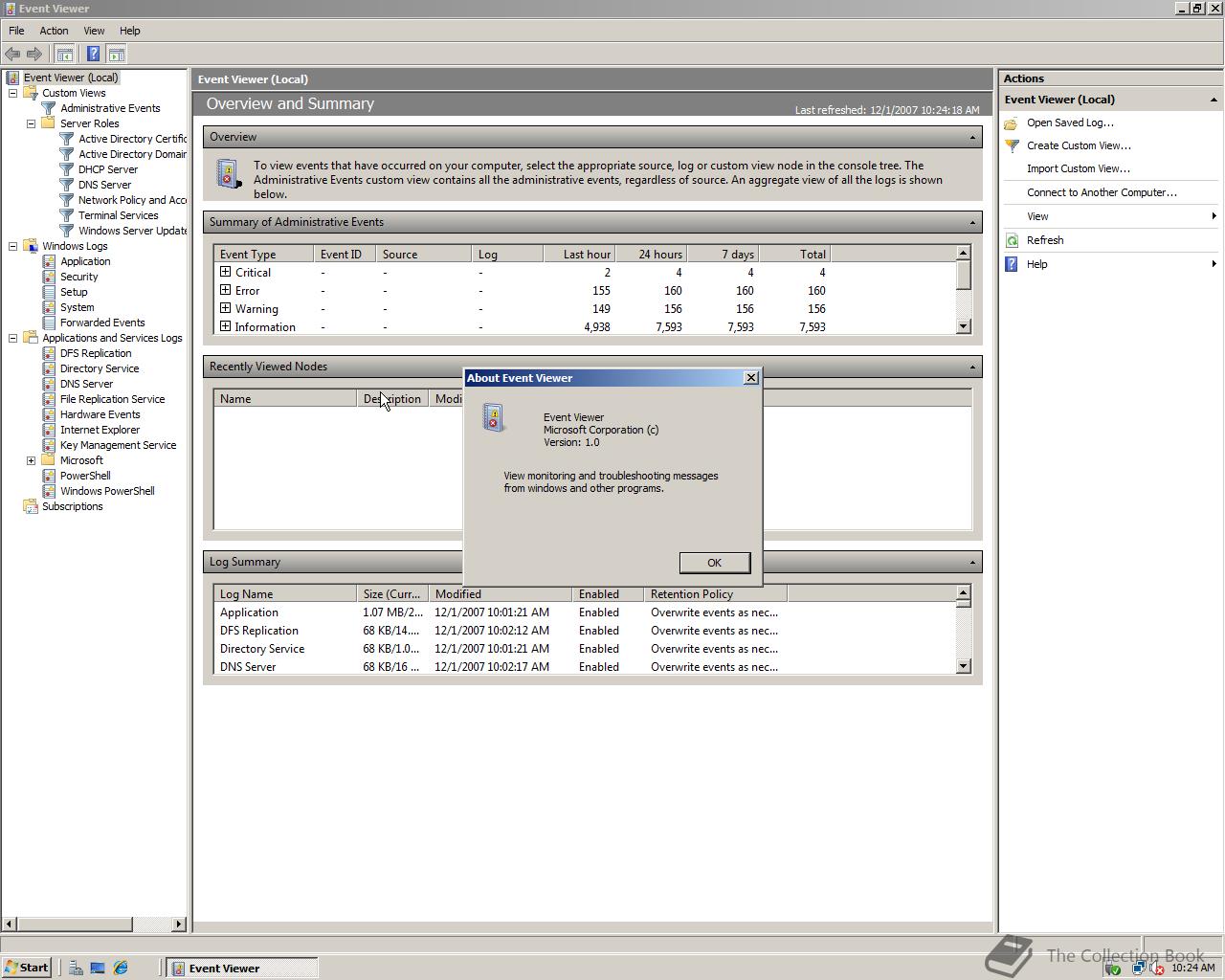Screen dimensions: 1225x980
Task: Click the Security log icon in tree
Action: coord(49,277)
